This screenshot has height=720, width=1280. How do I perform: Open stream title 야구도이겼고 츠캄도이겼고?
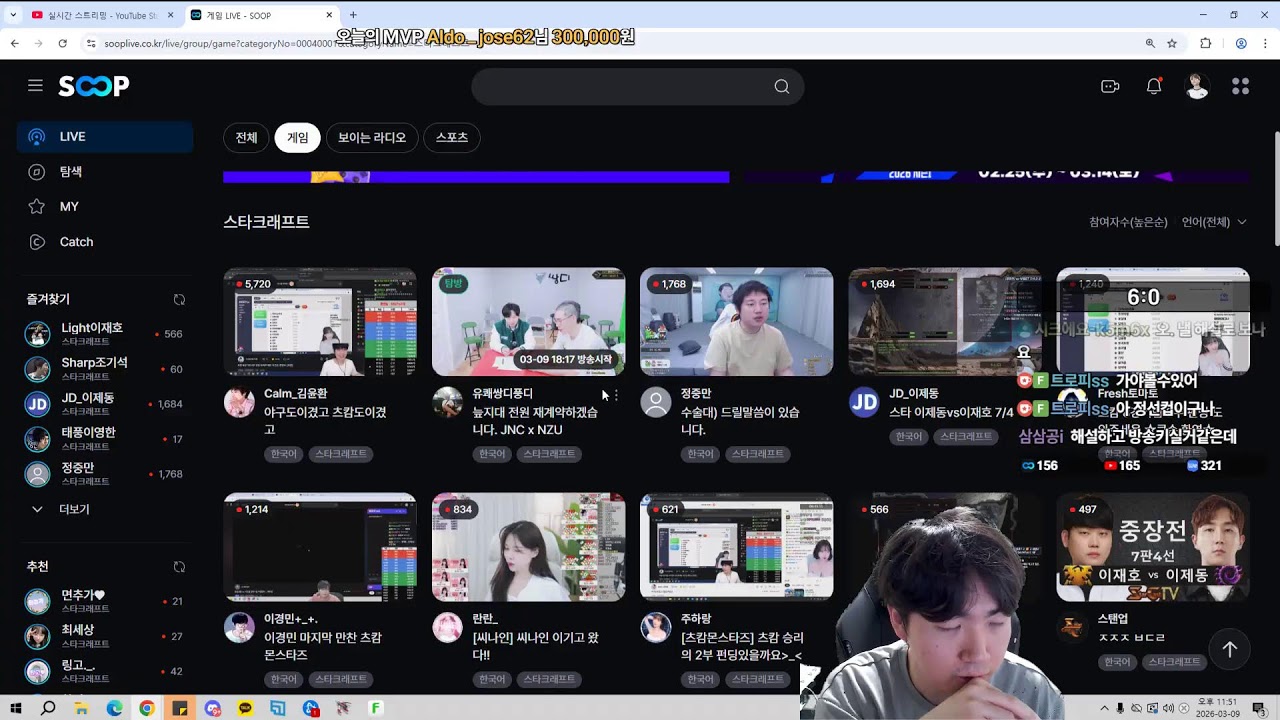point(325,421)
